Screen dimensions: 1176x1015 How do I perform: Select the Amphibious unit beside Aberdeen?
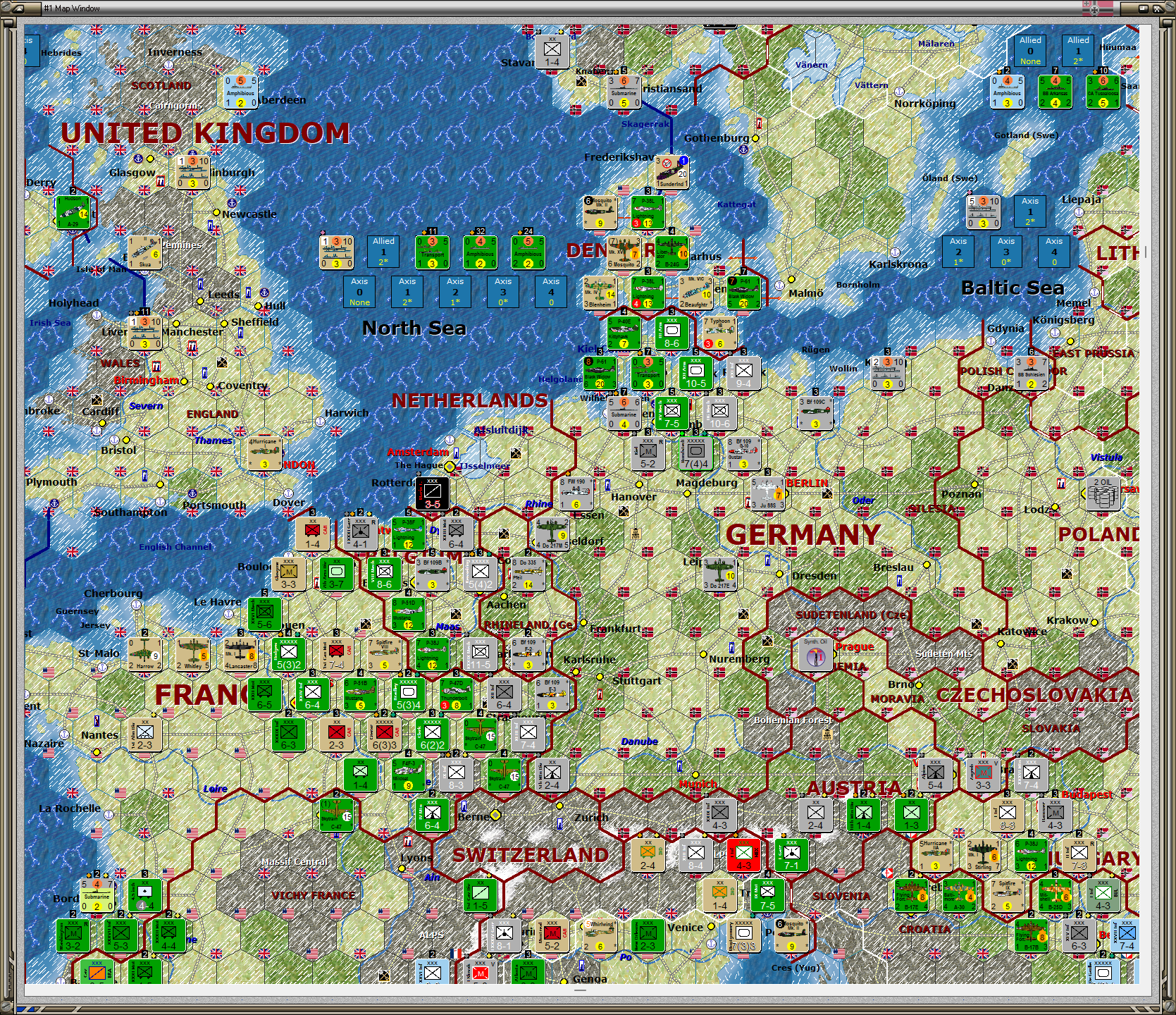pos(240,92)
